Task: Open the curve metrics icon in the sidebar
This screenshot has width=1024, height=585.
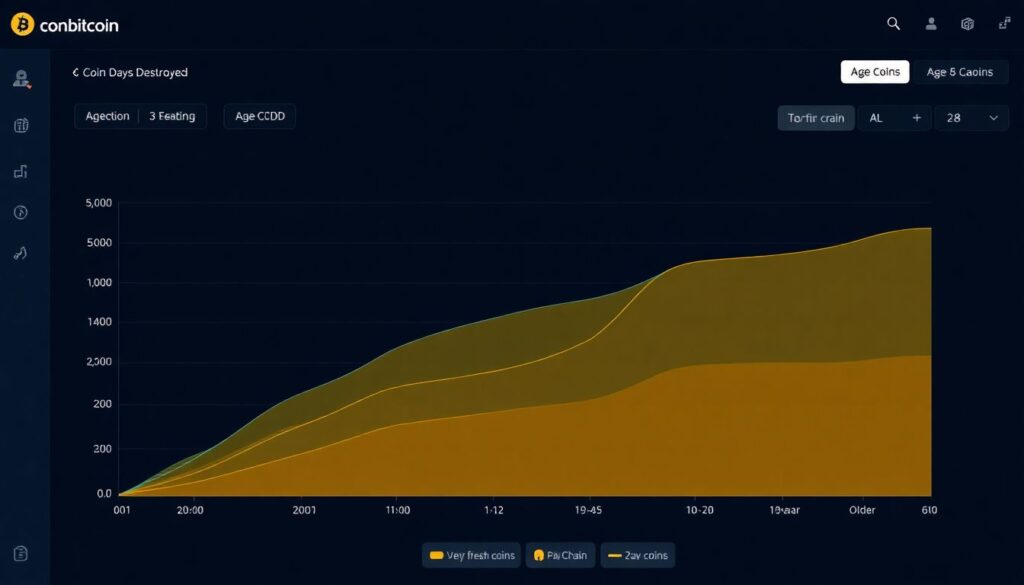Action: [20, 253]
